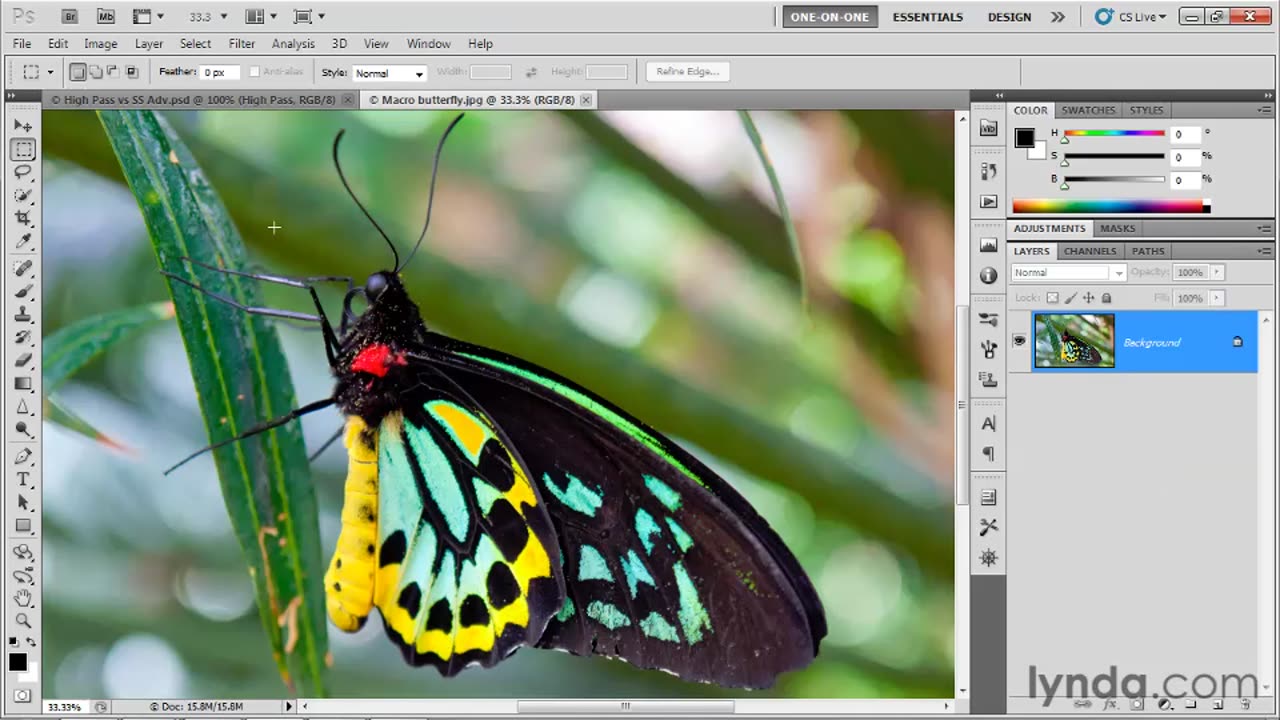Screen dimensions: 1280x720
Task: Select the Brush tool
Action: [23, 292]
